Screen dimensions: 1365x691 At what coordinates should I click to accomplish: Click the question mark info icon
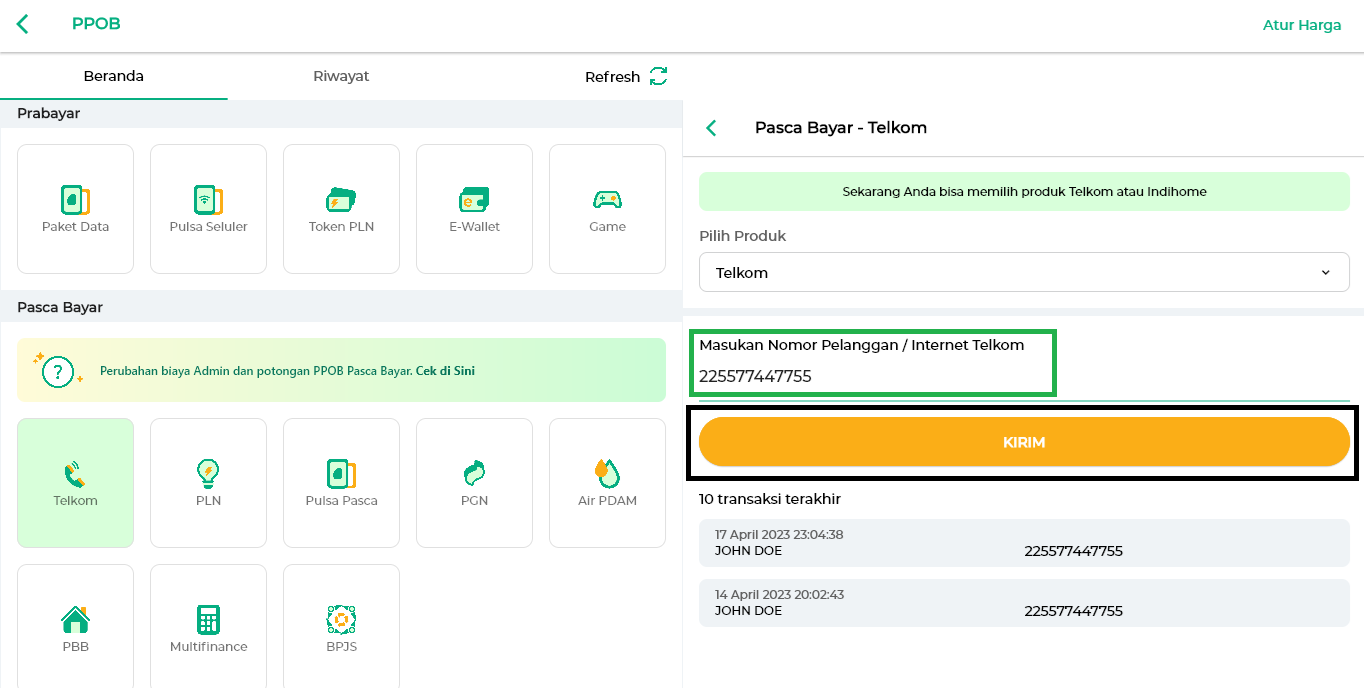[x=58, y=370]
